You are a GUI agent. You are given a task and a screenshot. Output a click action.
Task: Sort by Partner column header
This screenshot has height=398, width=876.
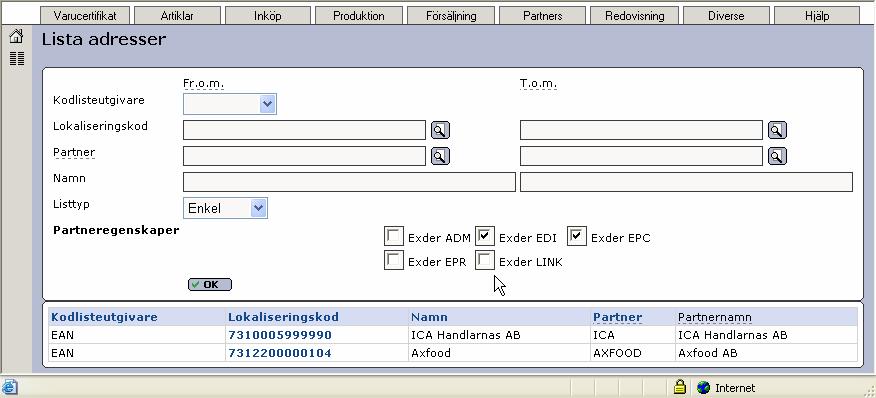(617, 317)
